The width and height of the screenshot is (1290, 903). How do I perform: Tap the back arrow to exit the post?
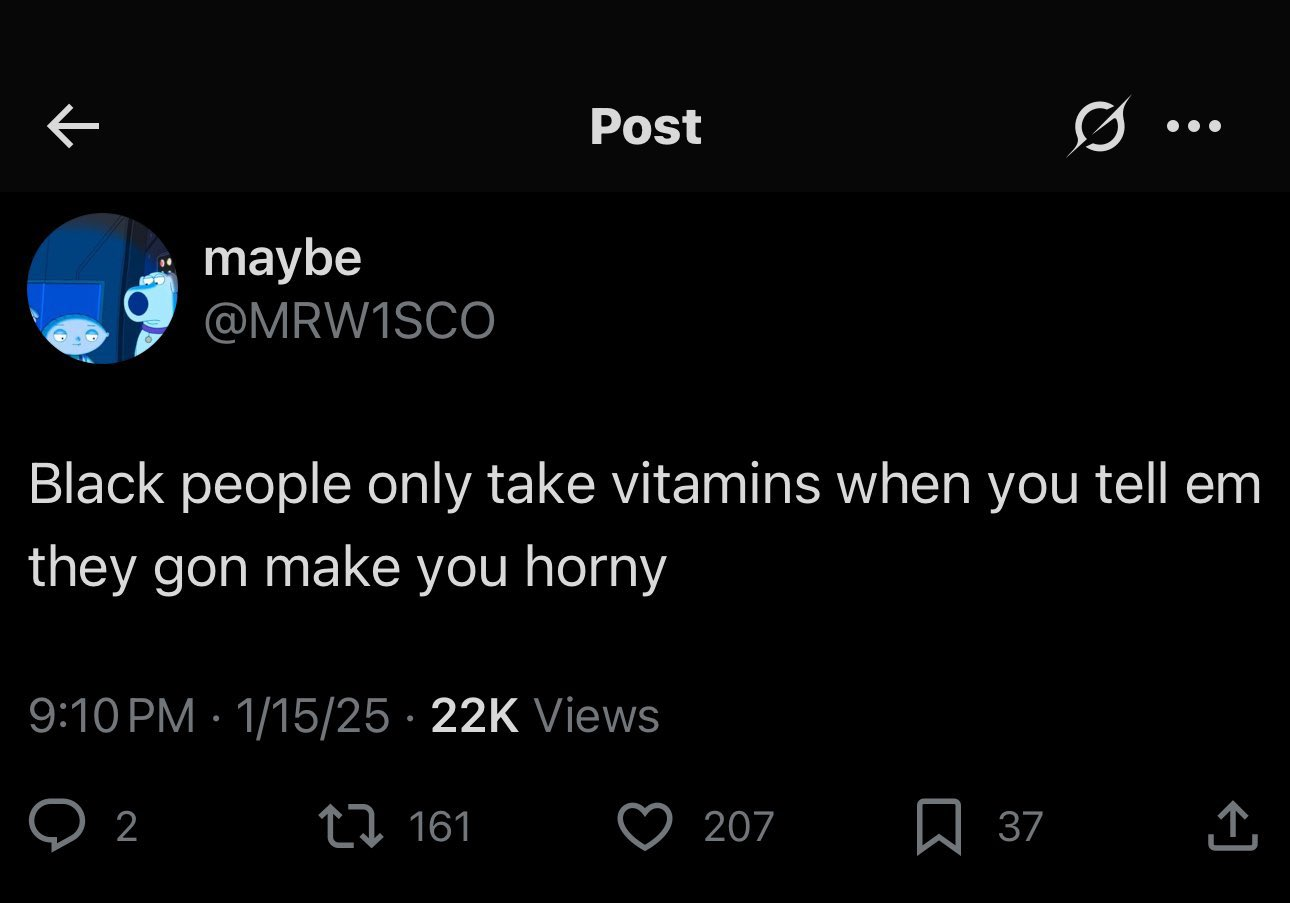[72, 125]
